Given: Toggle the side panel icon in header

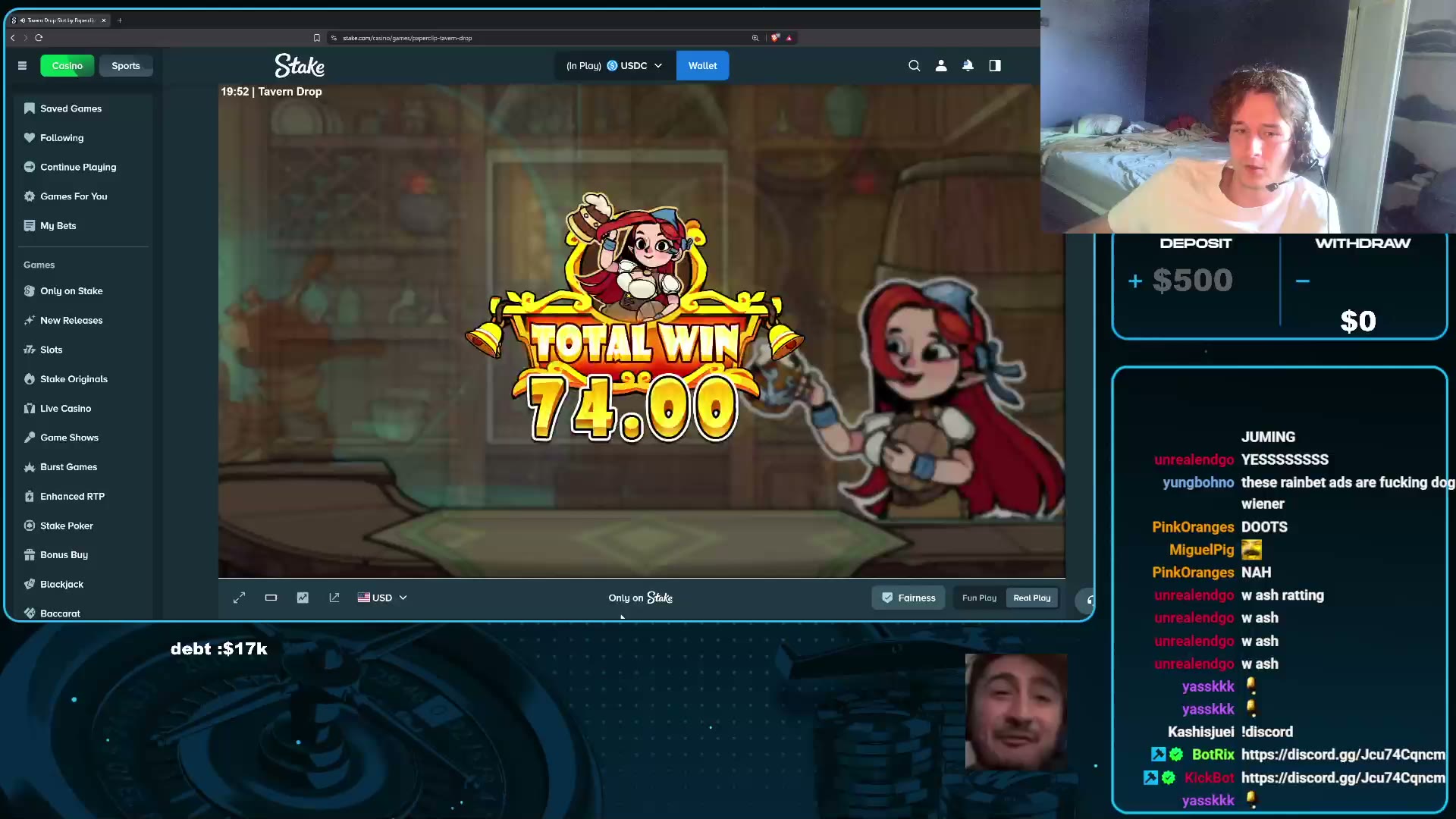Looking at the screenshot, I should (x=995, y=66).
